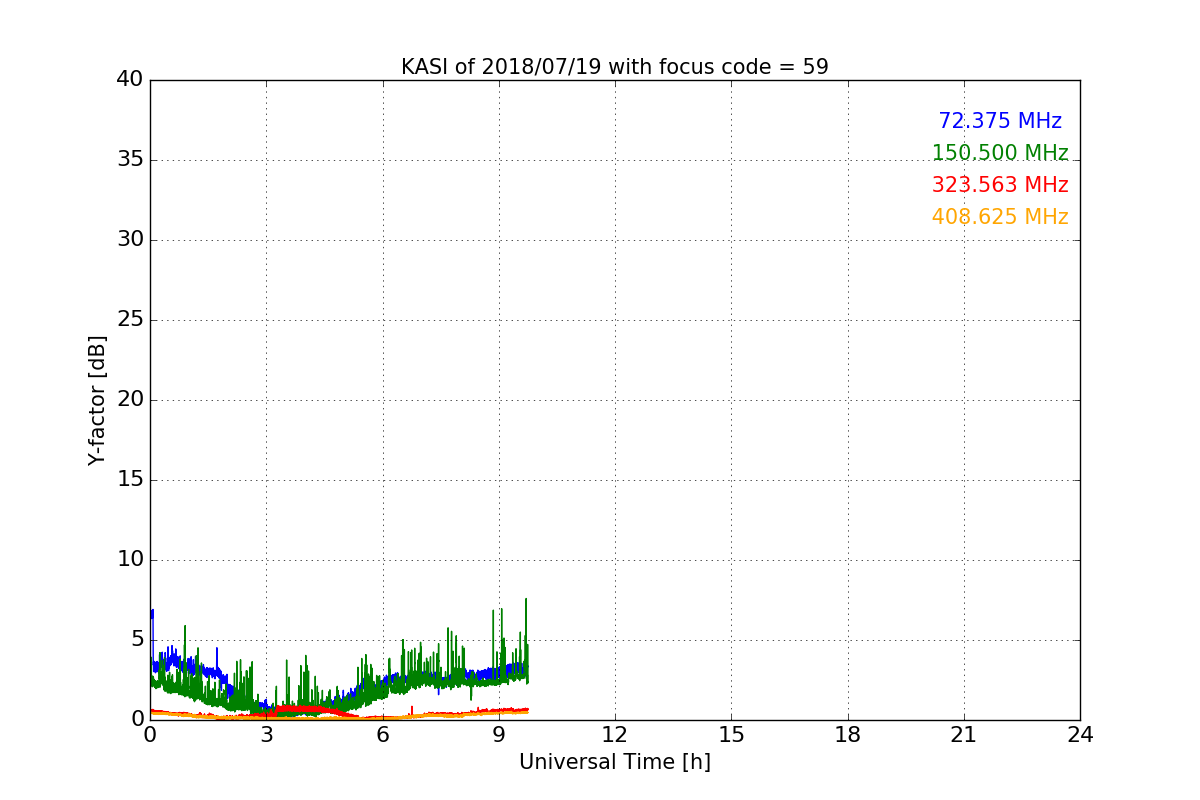The width and height of the screenshot is (1200, 800).
Task: Click the plot title 'KASI of 2018/07/19 with focus code = 59'
Action: tap(615, 67)
